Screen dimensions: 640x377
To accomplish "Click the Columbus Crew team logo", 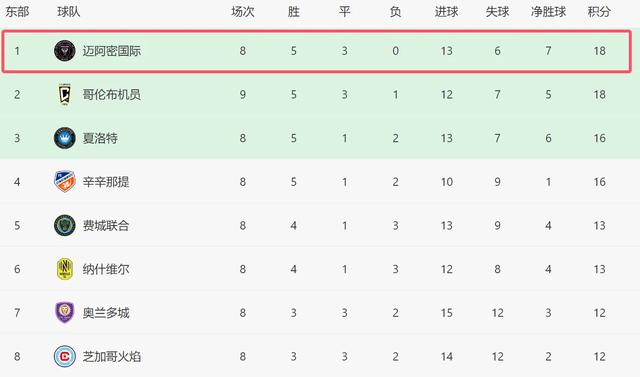I will [x=64, y=94].
